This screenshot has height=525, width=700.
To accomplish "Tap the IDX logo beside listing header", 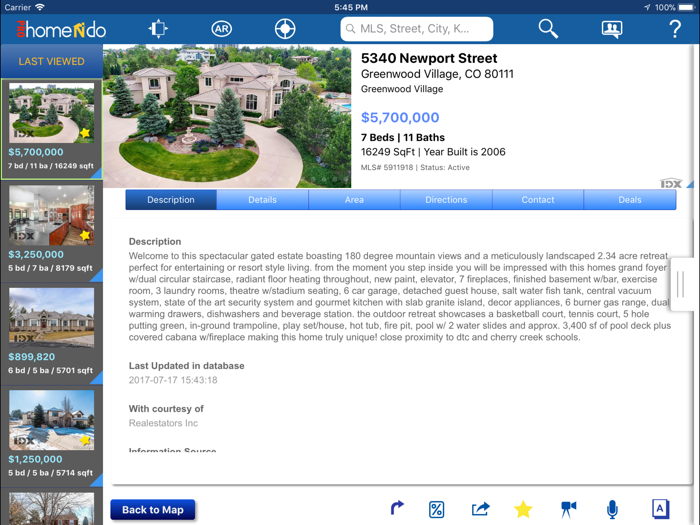I will (671, 183).
